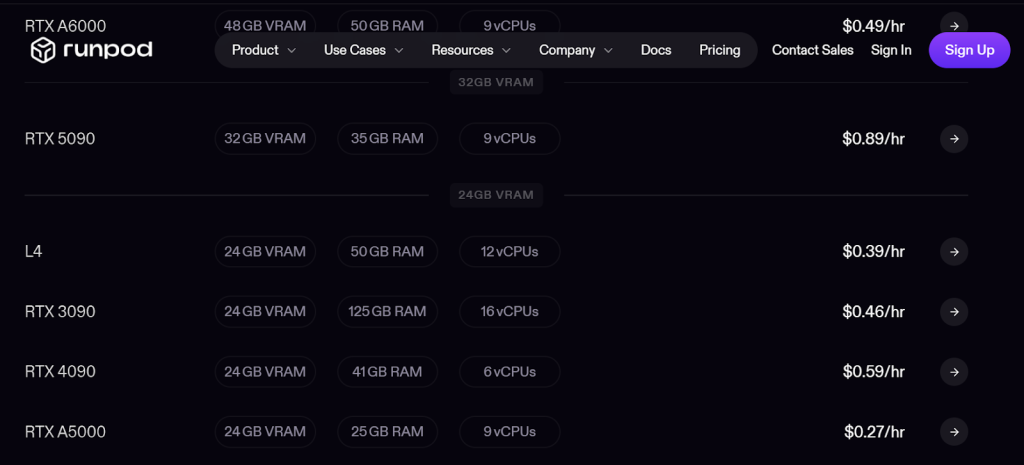Screen dimensions: 1024x465
Task: Click the arrow icon for RTX 5090
Action: (x=954, y=139)
